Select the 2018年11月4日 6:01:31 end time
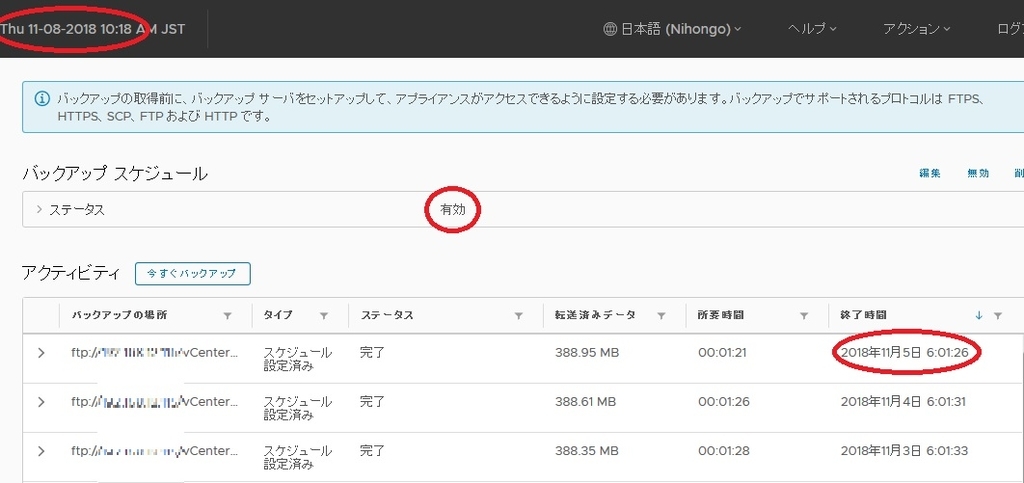This screenshot has height=483, width=1024. click(903, 402)
